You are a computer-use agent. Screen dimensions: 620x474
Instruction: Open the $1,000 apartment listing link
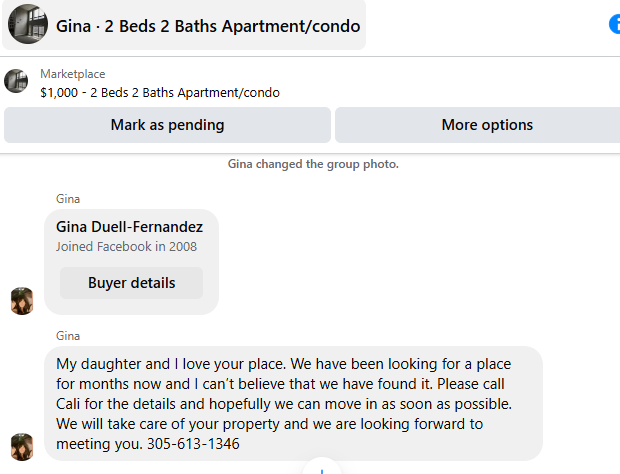click(160, 93)
